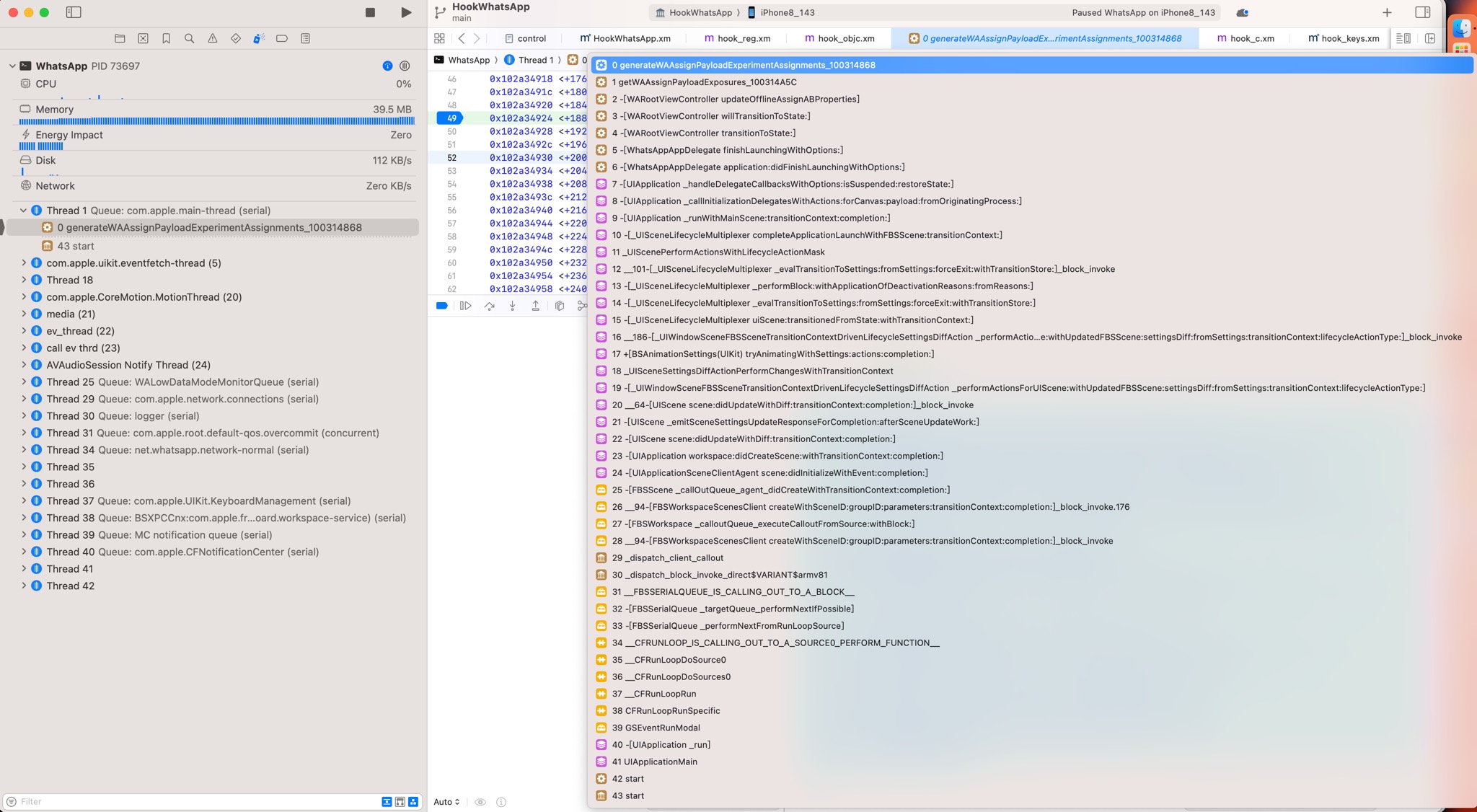Image resolution: width=1477 pixels, height=812 pixels.
Task: Open the Find navigator magnifier
Action: click(x=189, y=38)
